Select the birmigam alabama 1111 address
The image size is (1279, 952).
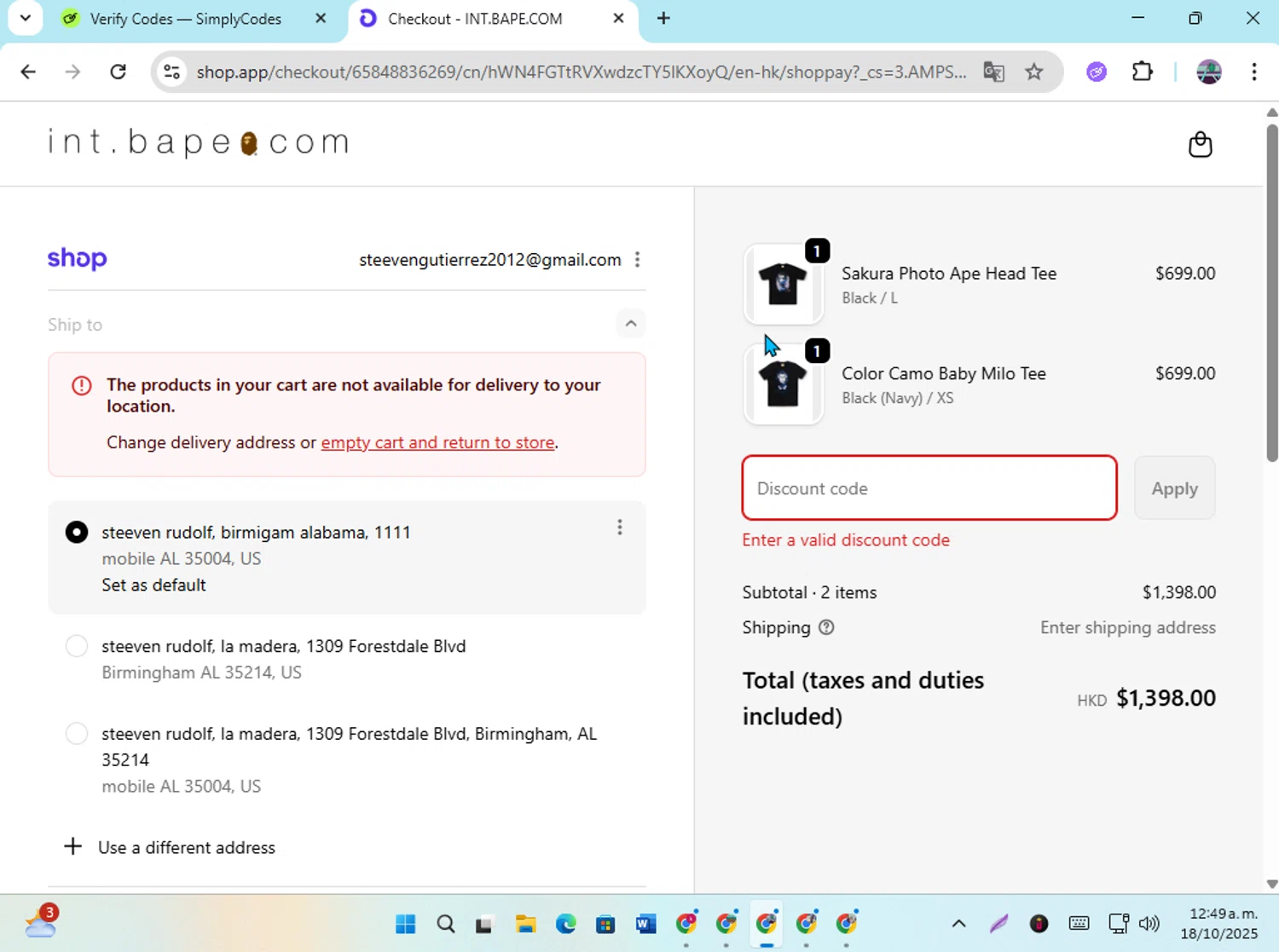click(77, 532)
